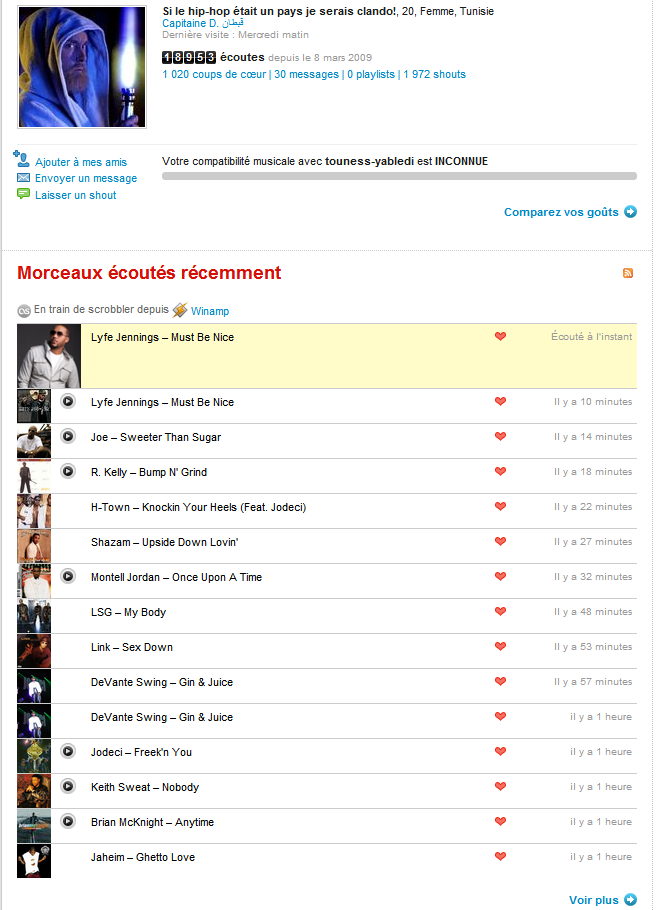
Task: Click the speech bubble icon beside Laisser un shout
Action: (23, 194)
